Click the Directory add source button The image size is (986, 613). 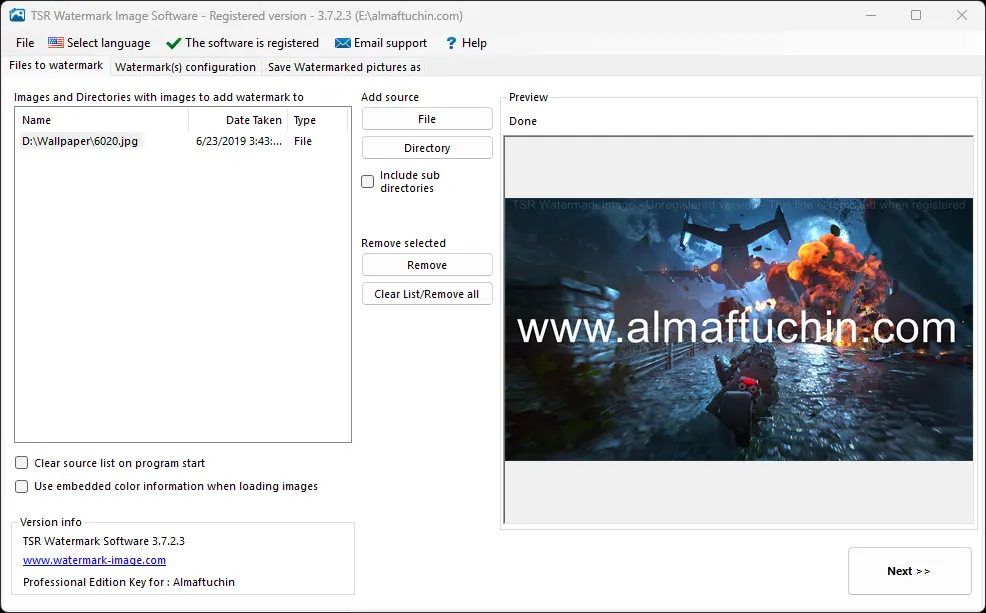pyautogui.click(x=427, y=148)
